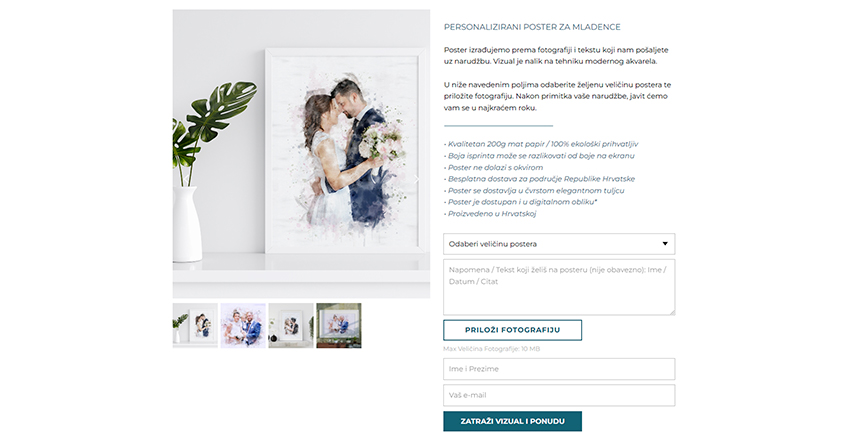
Task: Grab the textarea resize handle corner
Action: click(x=672, y=312)
